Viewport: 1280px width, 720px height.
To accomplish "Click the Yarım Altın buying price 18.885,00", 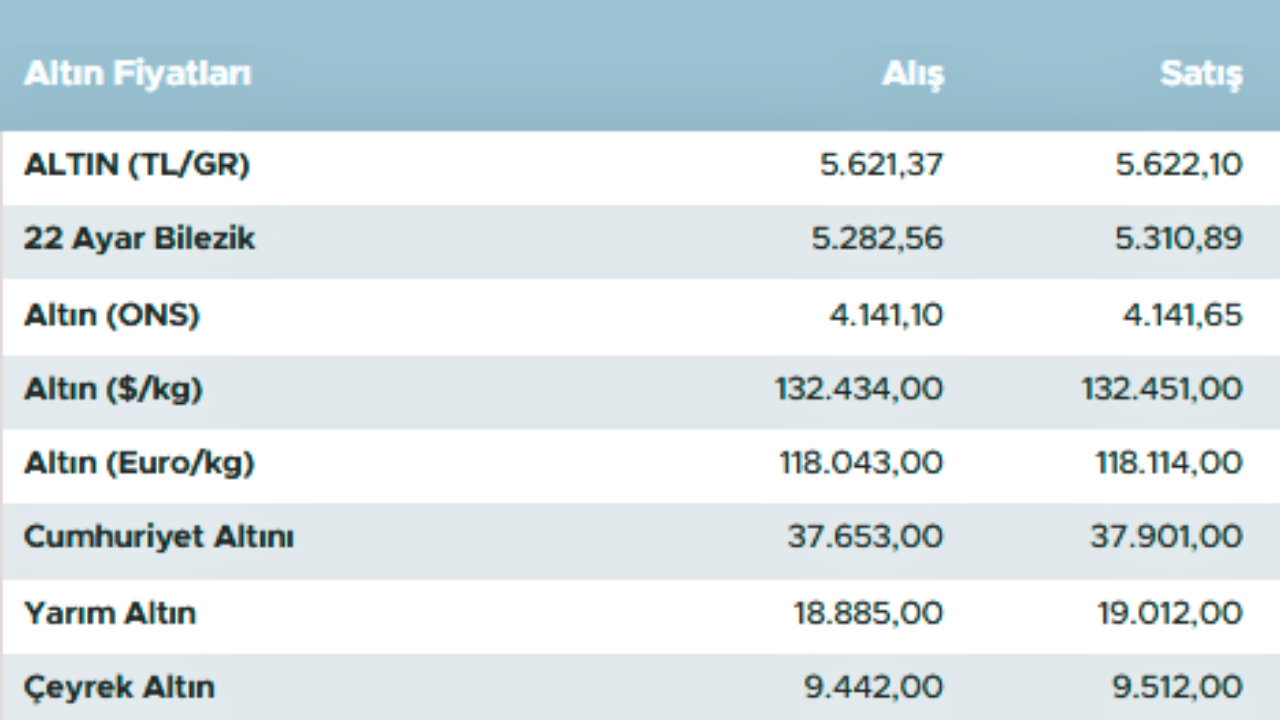I will 868,612.
